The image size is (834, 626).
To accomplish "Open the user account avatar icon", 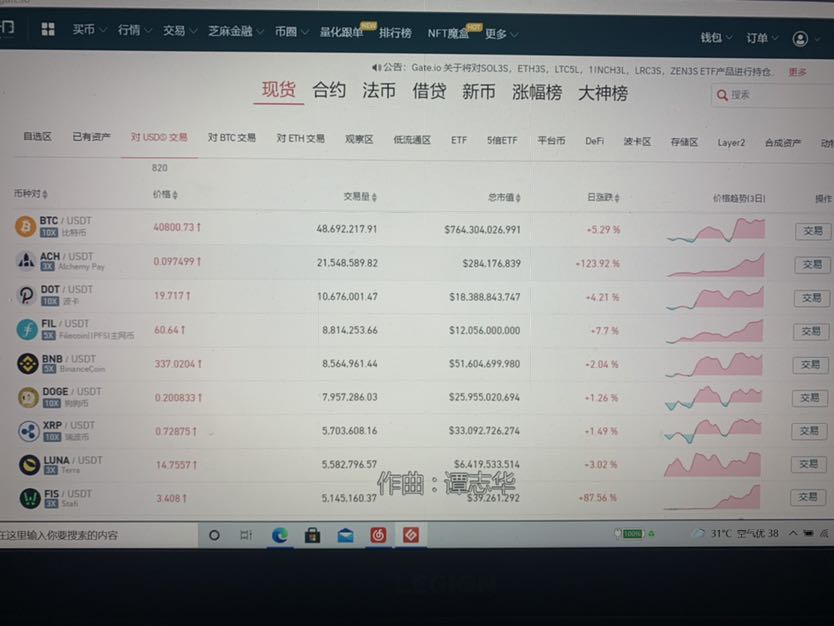I will click(x=800, y=38).
